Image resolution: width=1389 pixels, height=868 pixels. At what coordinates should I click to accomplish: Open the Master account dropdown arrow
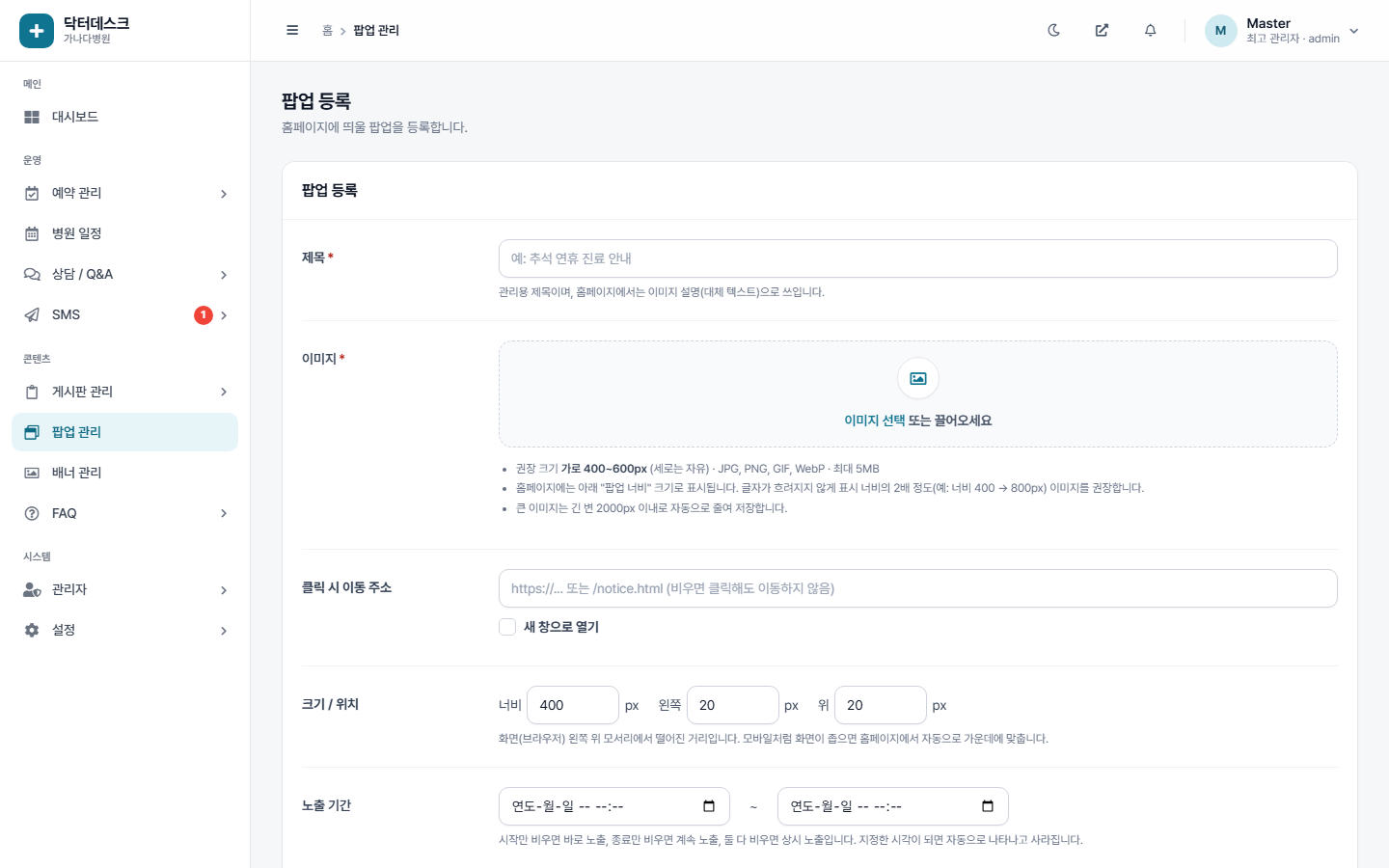(1354, 31)
